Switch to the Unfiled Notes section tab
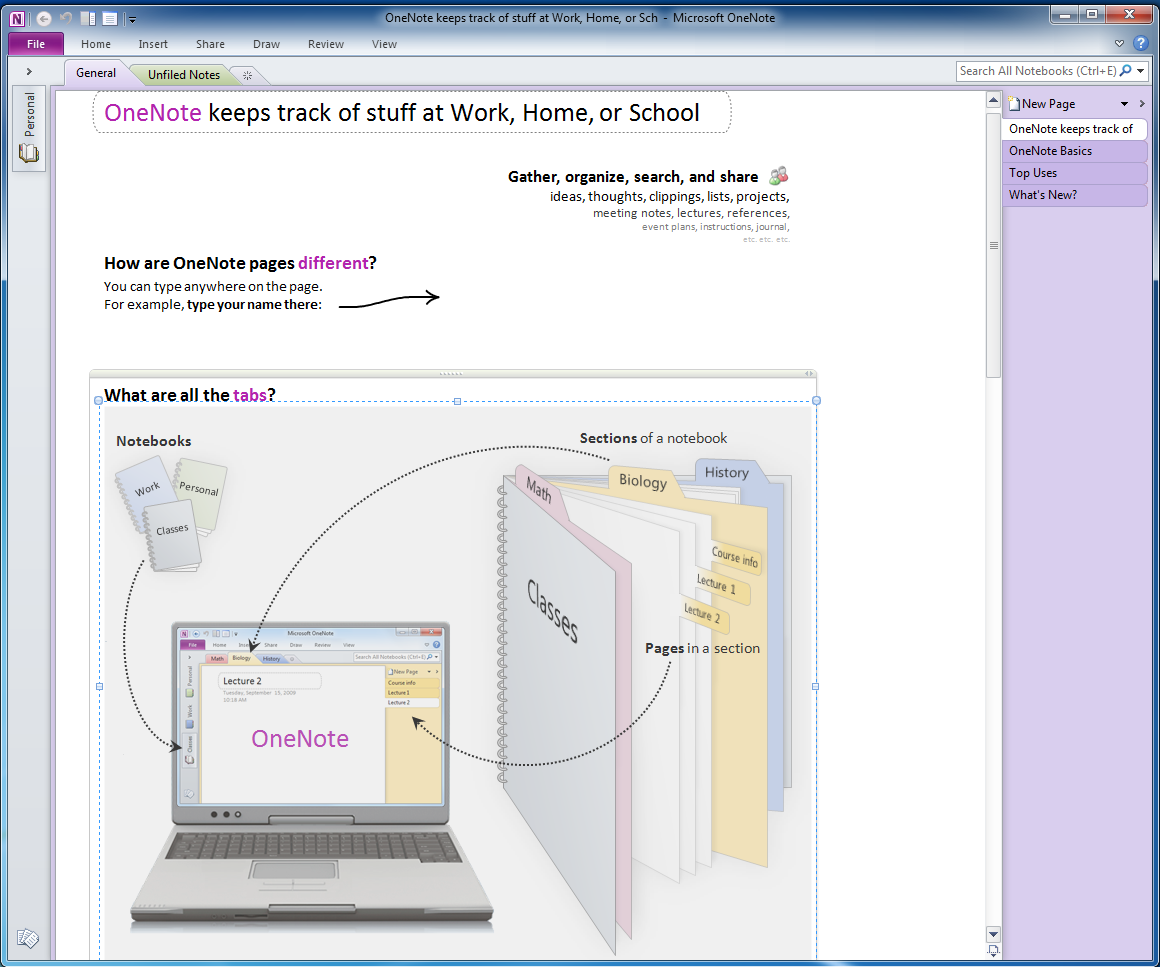 [184, 75]
